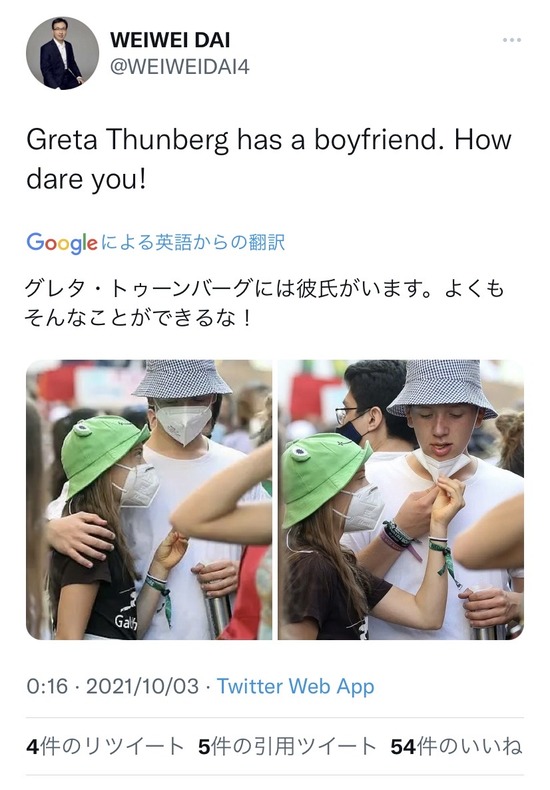Click the による英語からの翻訳 translation link
This screenshot has width=550, height=790.
pyautogui.click(x=193, y=242)
